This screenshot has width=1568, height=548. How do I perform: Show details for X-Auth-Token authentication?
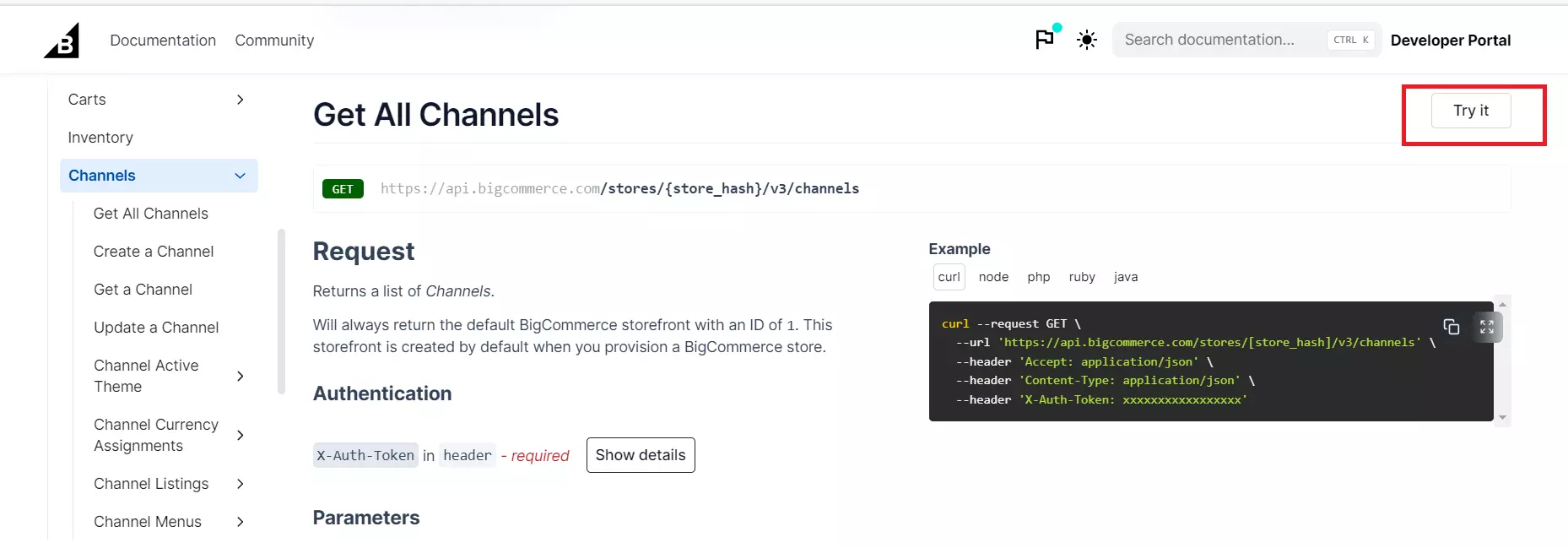(640, 455)
